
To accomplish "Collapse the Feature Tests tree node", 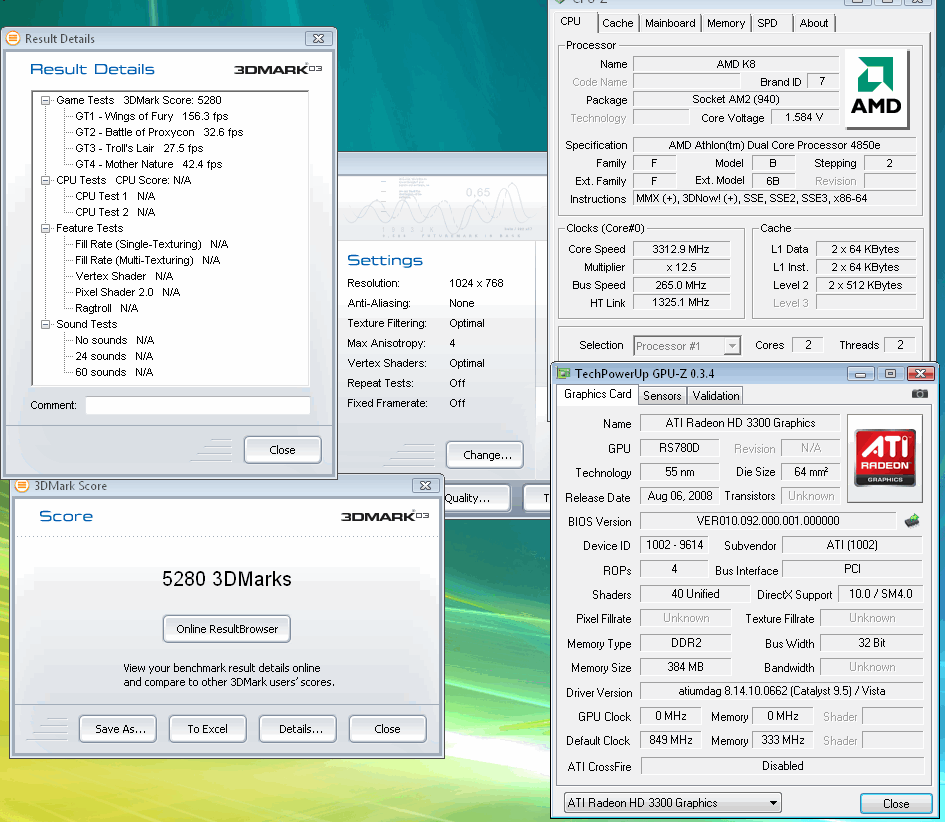I will (x=45, y=228).
